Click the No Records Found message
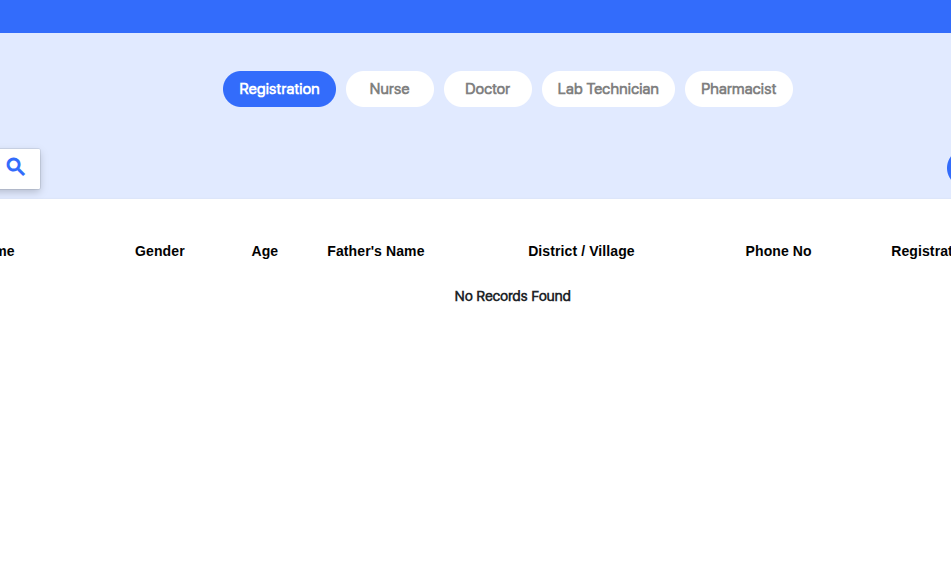 512,296
